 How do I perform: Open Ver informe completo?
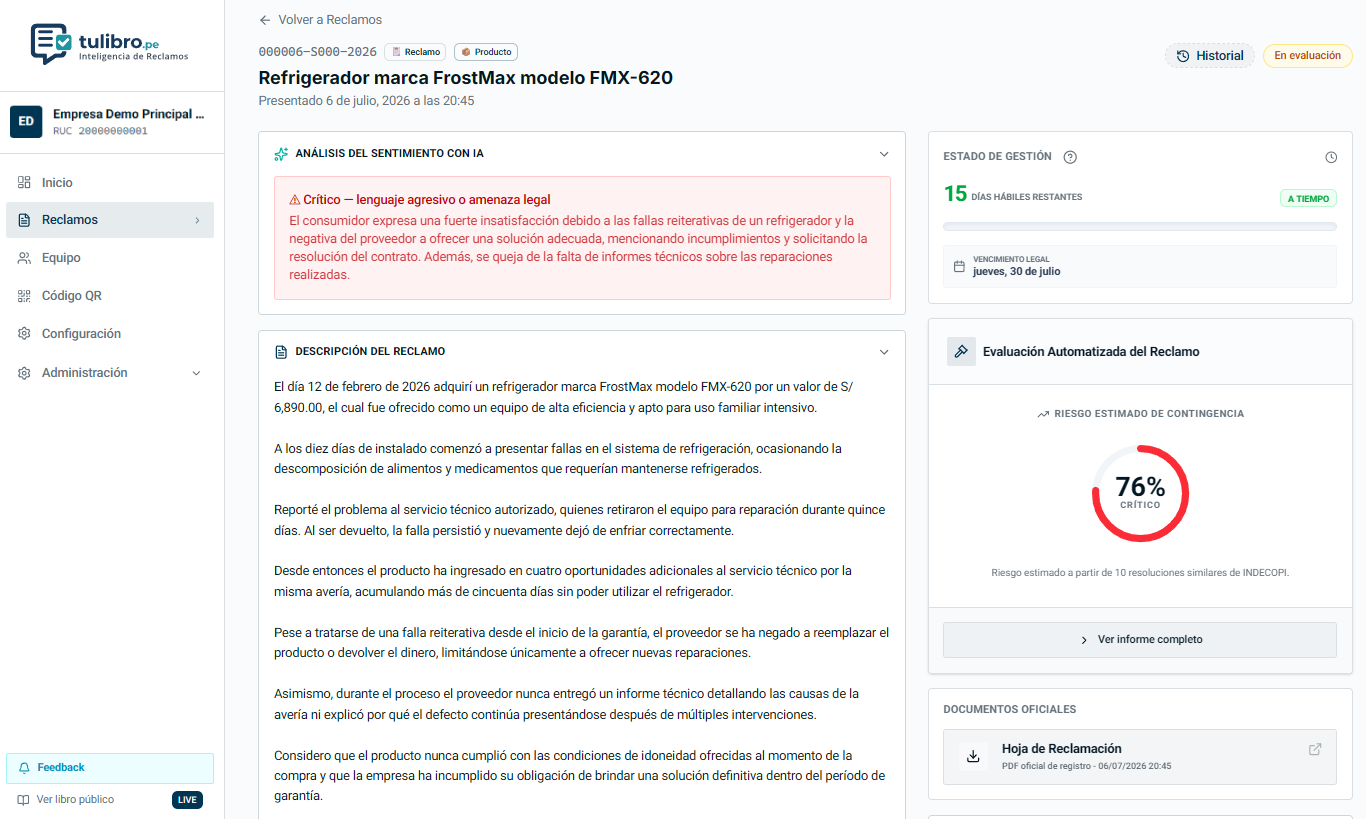[1140, 640]
